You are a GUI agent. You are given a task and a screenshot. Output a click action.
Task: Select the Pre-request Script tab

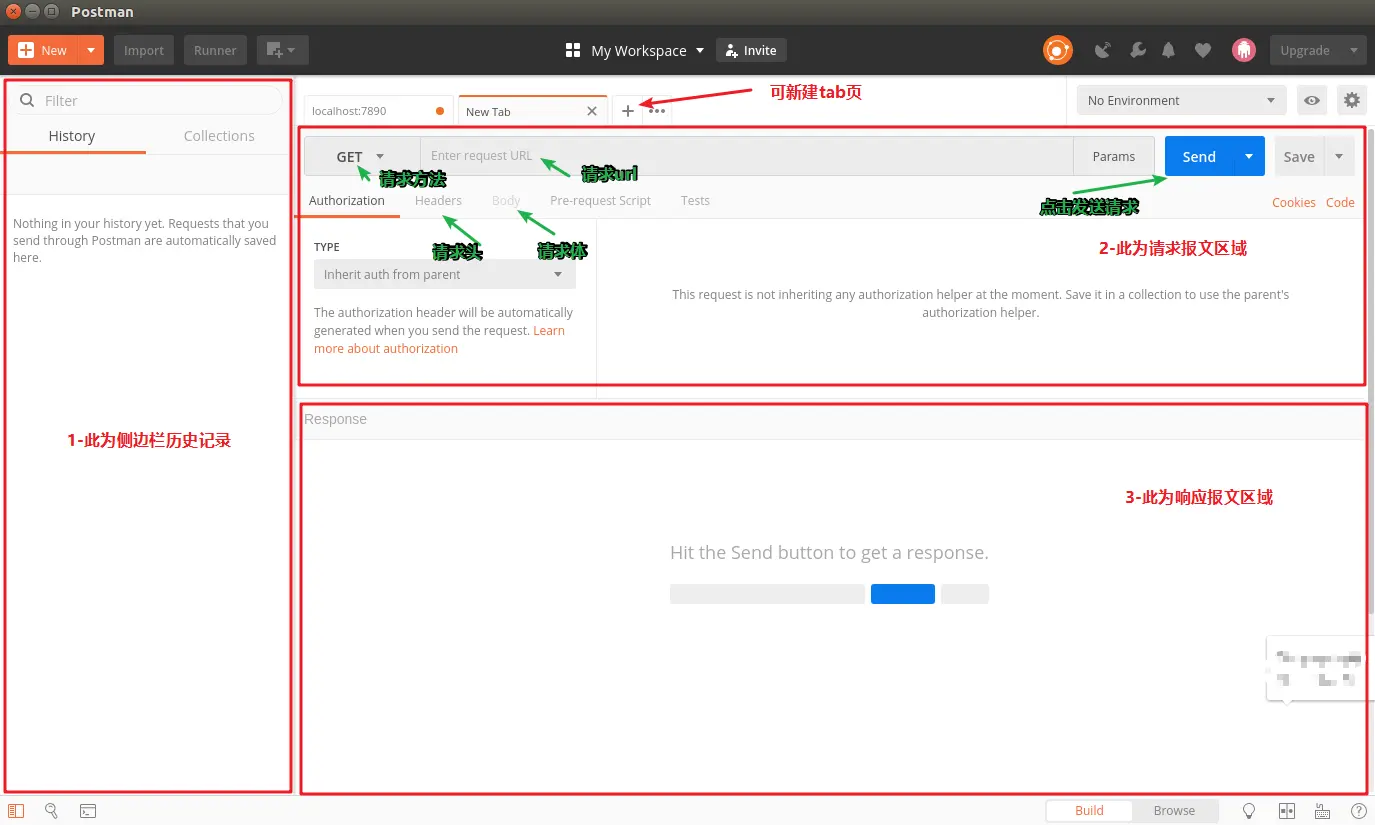pos(600,201)
